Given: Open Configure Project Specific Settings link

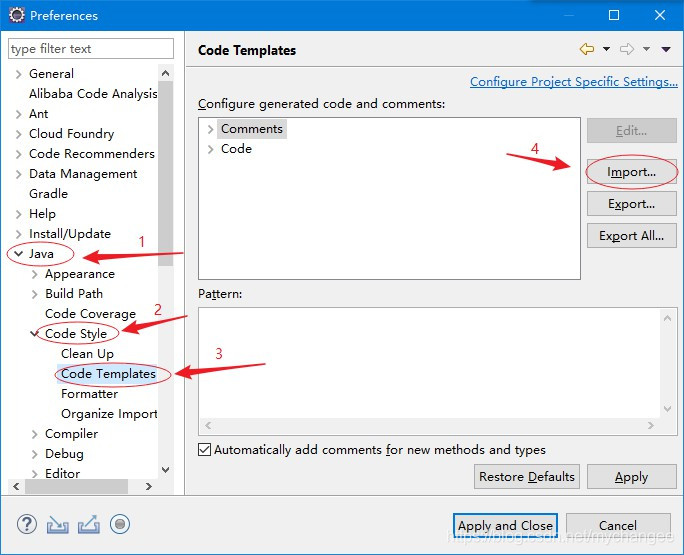Looking at the screenshot, I should 573,82.
